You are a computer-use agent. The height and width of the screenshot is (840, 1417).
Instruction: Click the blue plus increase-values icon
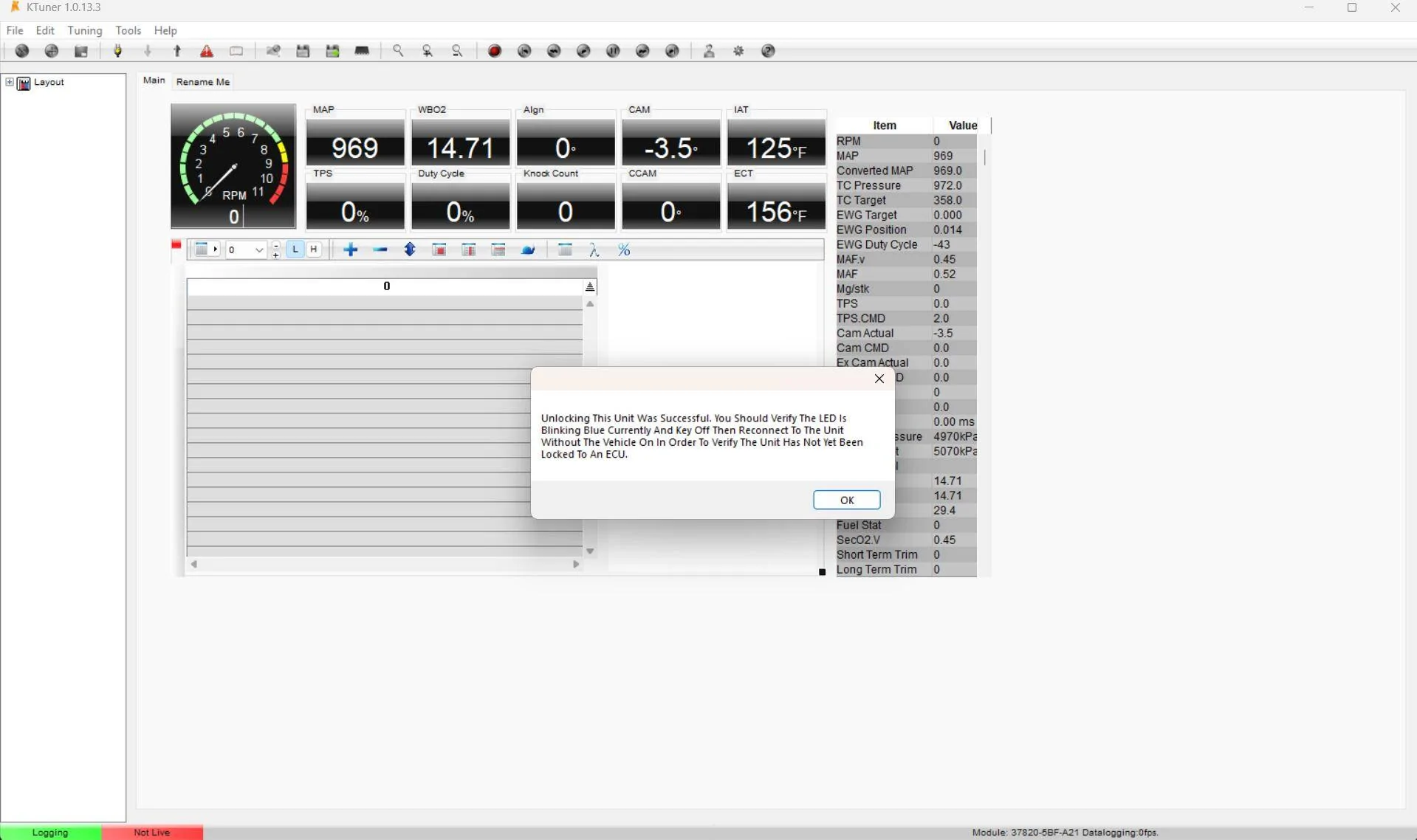coord(351,250)
